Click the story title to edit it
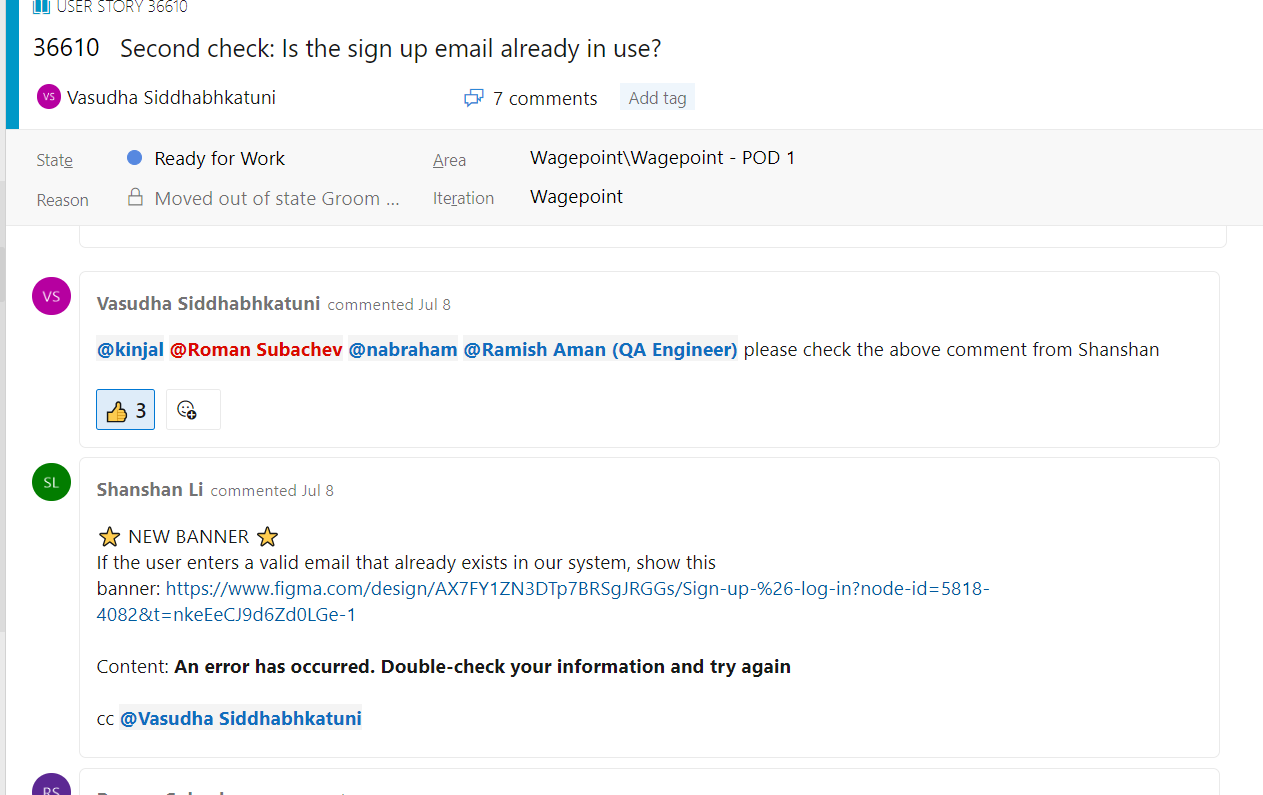This screenshot has height=795, width=1263. pyautogui.click(x=390, y=48)
